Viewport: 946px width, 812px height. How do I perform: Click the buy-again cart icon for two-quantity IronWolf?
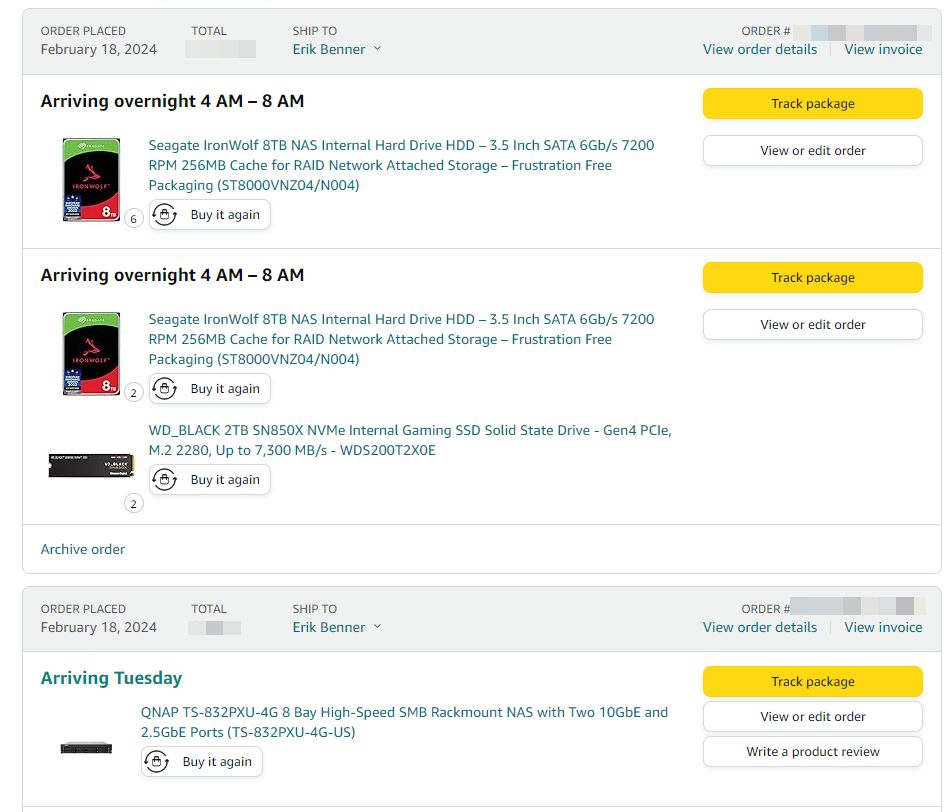pos(164,389)
